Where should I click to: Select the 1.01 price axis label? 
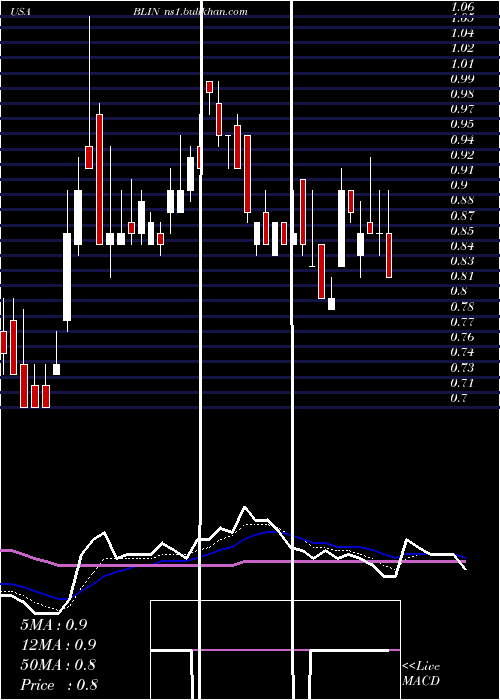pos(462,63)
